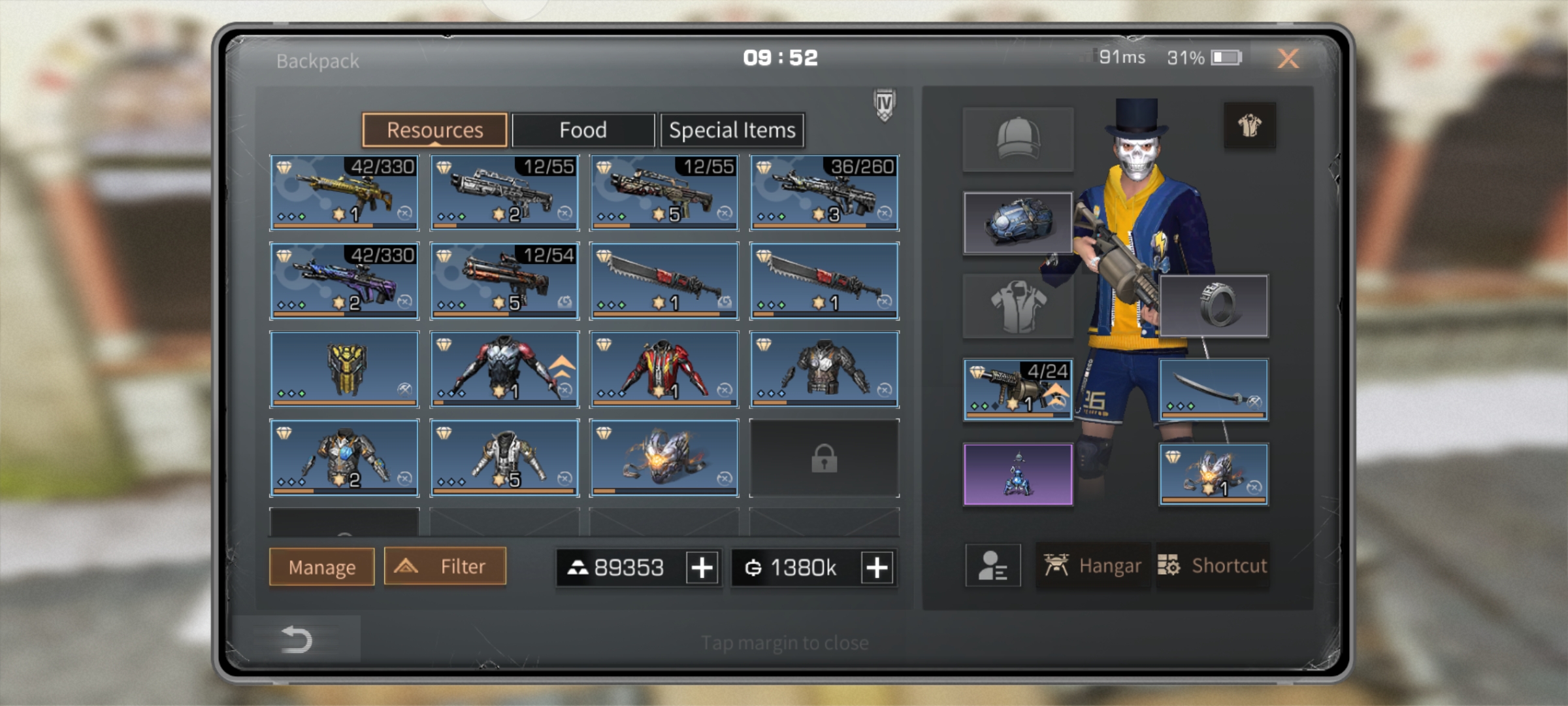
Task: Tap the back arrow icon
Action: coord(296,639)
